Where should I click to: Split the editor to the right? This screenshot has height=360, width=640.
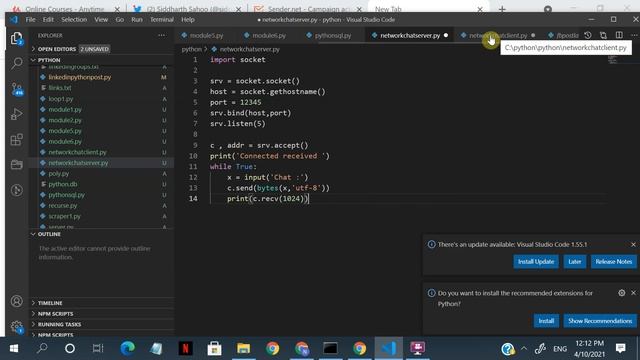tap(619, 36)
